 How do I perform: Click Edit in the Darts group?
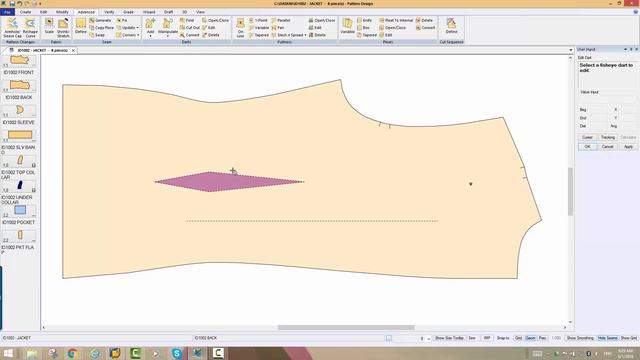[209, 28]
